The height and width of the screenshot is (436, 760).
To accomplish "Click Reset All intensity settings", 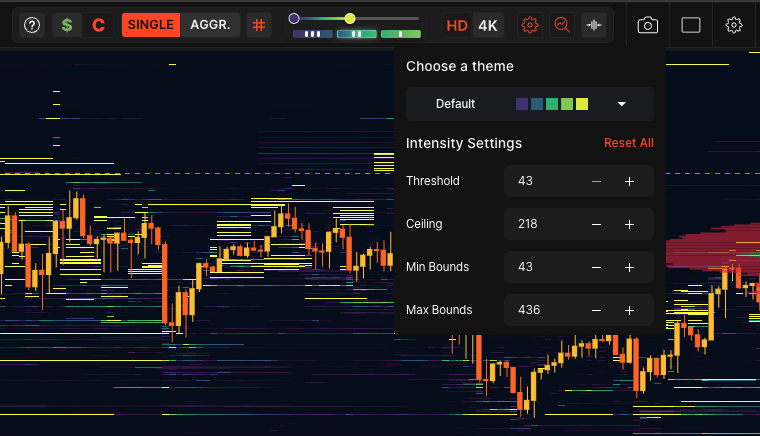I will click(x=628, y=143).
